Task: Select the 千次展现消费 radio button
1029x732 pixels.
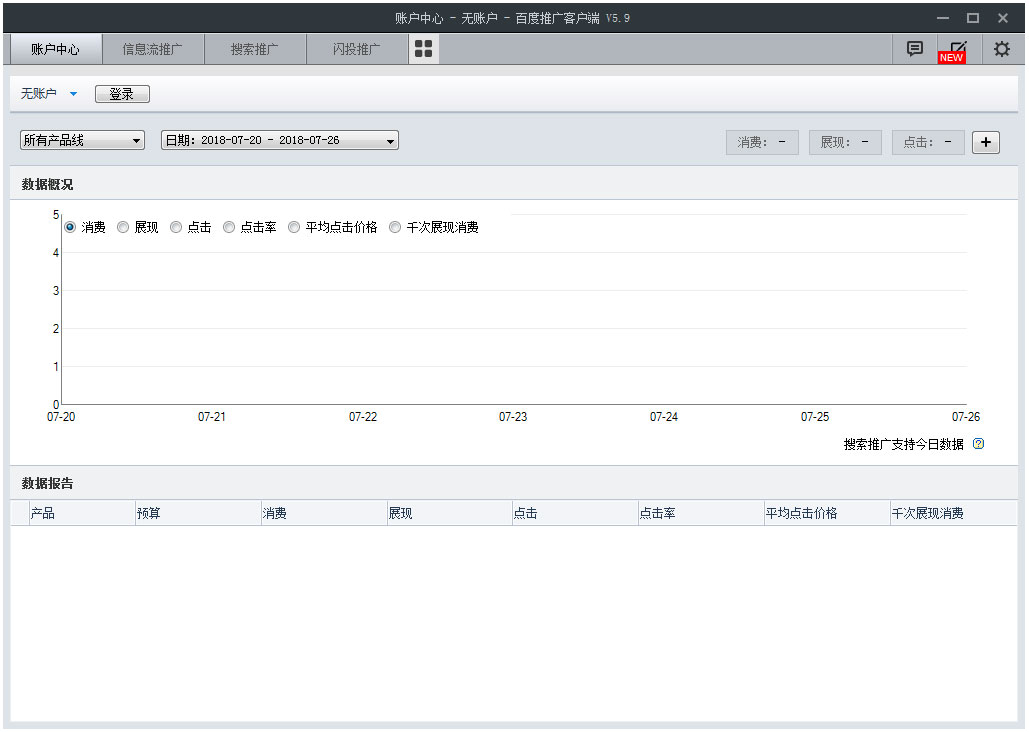Action: [x=395, y=227]
